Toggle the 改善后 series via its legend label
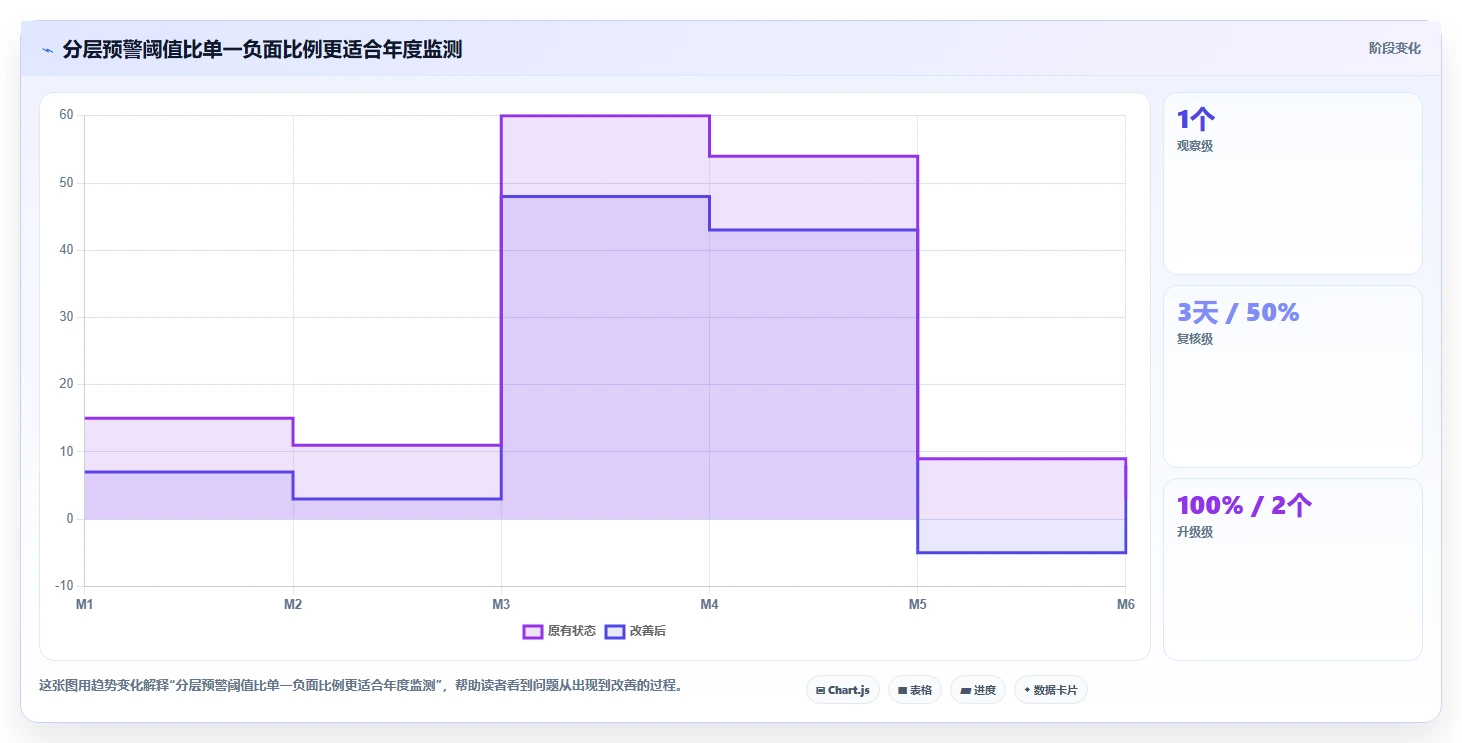 click(x=648, y=631)
